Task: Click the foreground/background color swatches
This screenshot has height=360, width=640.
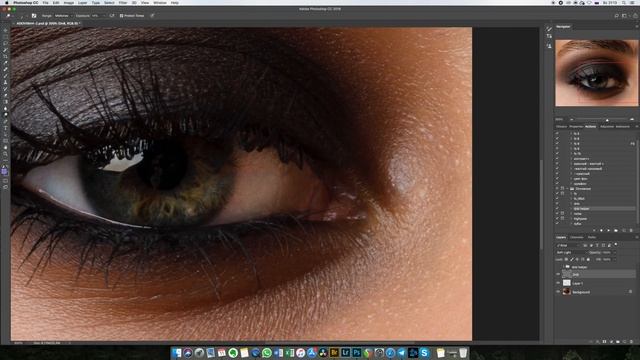Action: 5,171
